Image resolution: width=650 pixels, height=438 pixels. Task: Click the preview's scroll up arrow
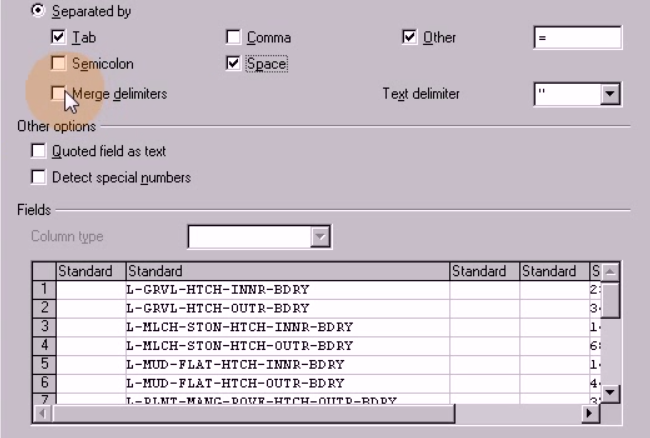pos(610,272)
